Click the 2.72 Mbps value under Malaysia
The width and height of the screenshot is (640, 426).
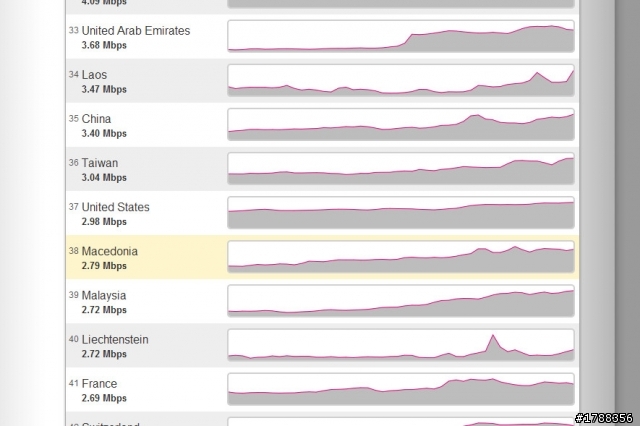(x=104, y=310)
